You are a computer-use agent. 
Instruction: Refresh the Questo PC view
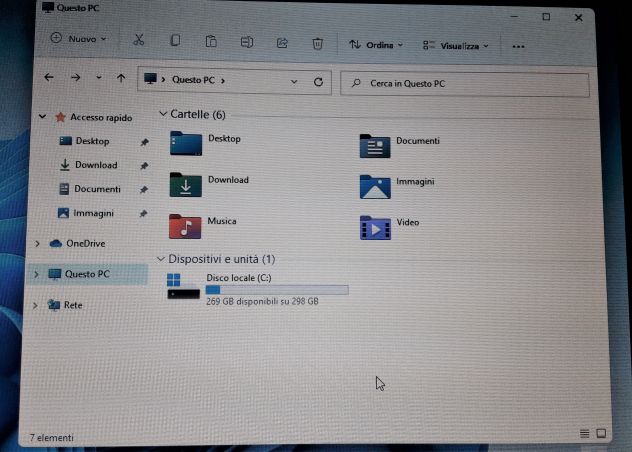[318, 82]
